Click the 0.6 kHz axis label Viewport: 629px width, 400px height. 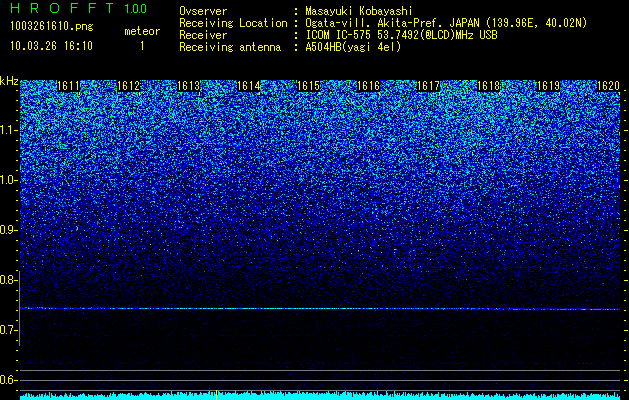7,380
